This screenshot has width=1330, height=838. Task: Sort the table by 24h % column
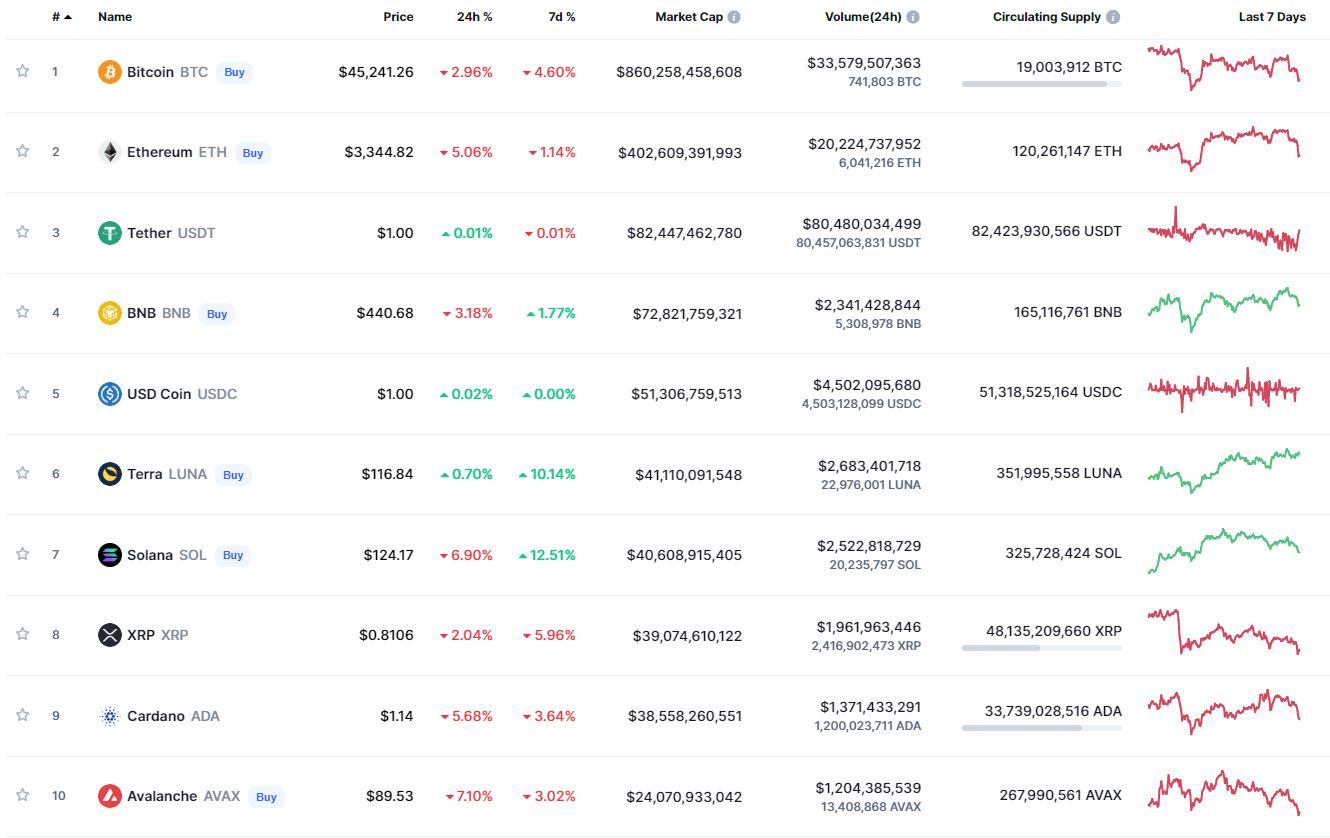(x=476, y=17)
